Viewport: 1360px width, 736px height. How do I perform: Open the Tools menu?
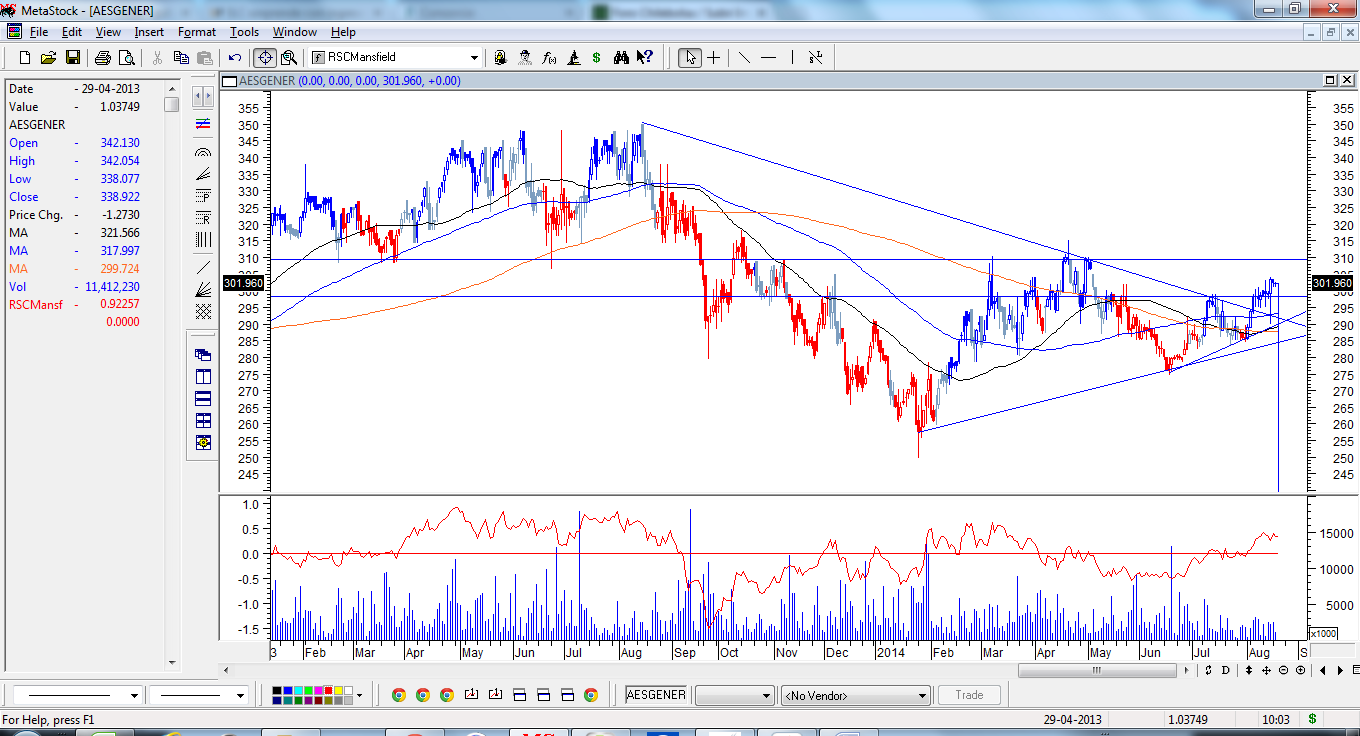point(244,32)
